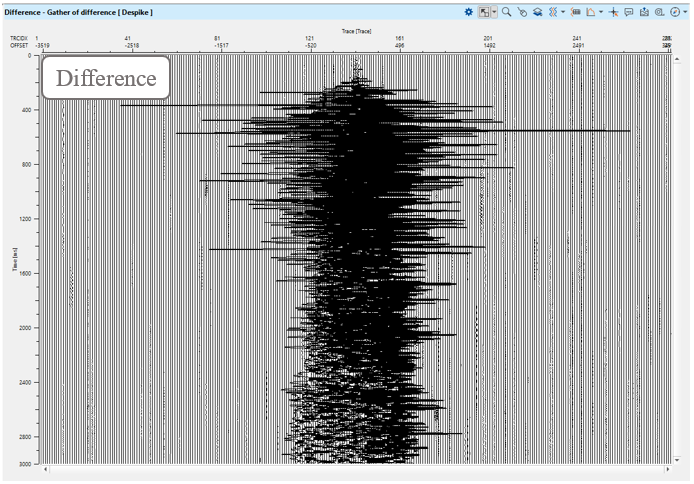Open the layers stack icon
Image resolution: width=694 pixels, height=484 pixels.
537,12
